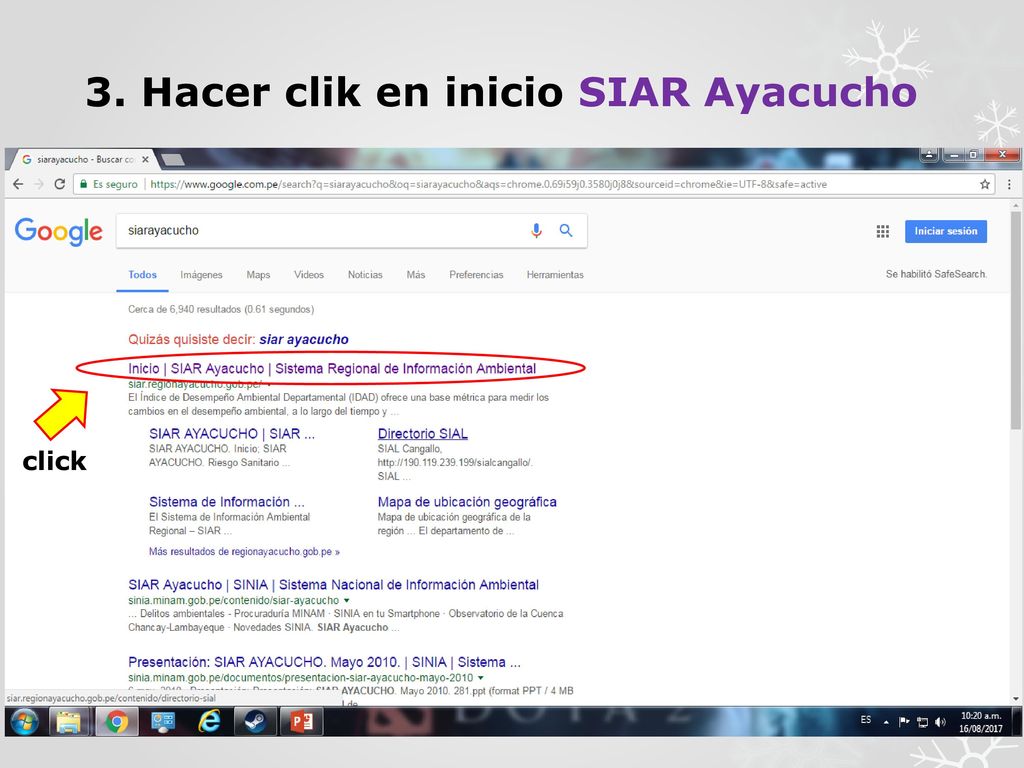Viewport: 1024px width, 768px height.
Task: Switch to PowerPoint on the taskbar
Action: 301,722
